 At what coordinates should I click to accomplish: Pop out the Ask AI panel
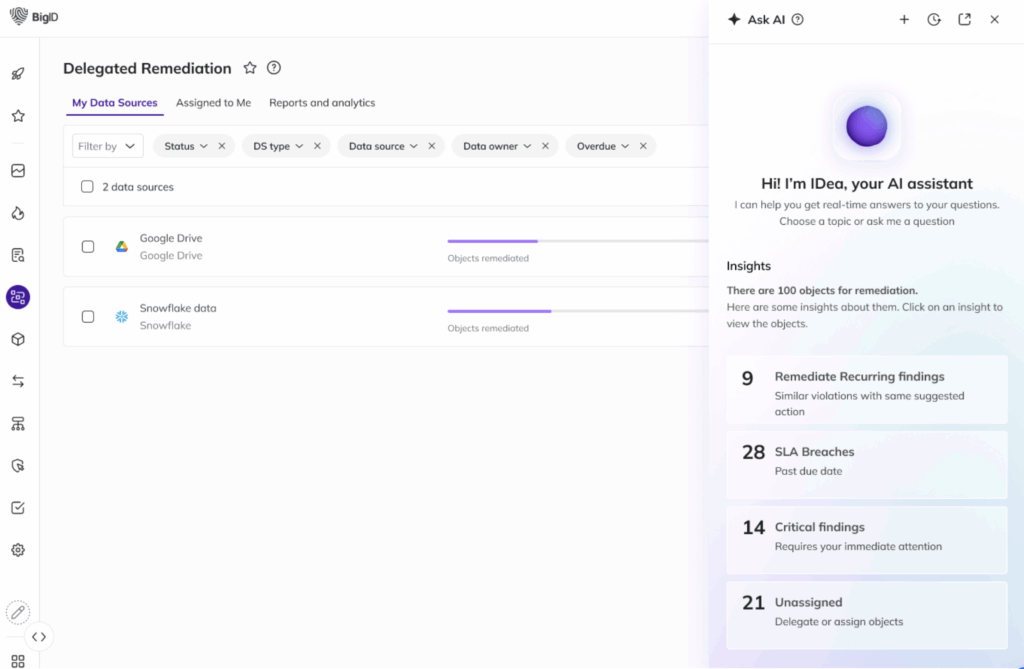[964, 19]
